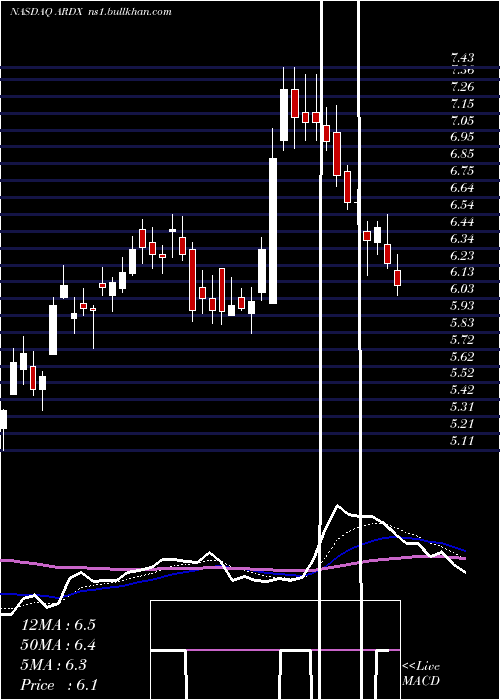Click the 7.05 price axis label
The image size is (500, 700).
[462, 121]
